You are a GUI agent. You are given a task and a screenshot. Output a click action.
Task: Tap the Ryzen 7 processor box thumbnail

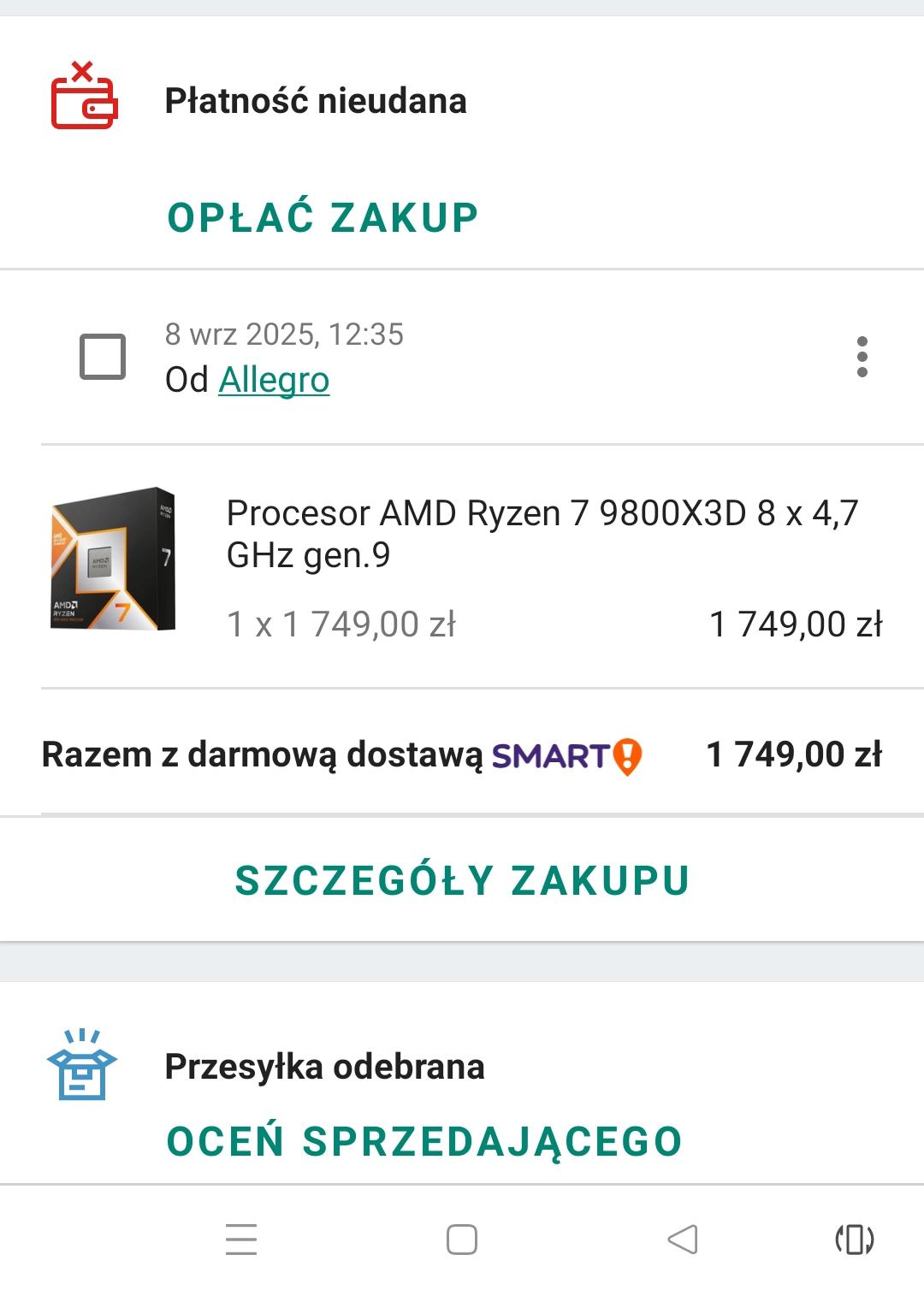tap(114, 559)
